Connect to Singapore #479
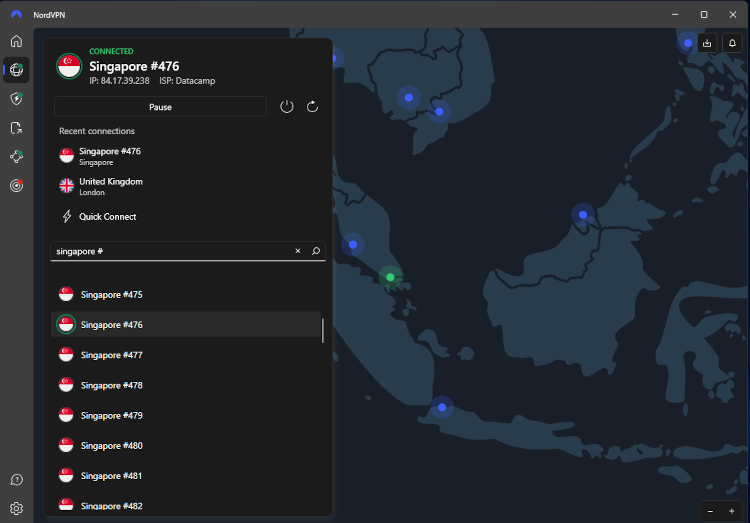Viewport: 750px width, 523px height. (x=186, y=415)
